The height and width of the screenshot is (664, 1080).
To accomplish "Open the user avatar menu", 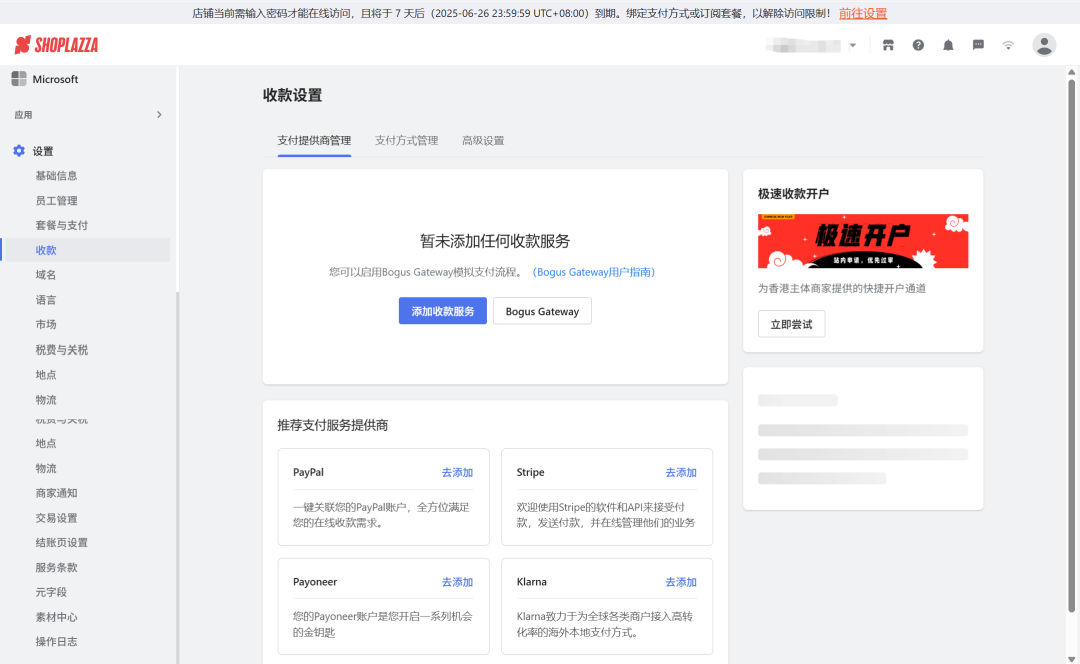I will pos(1044,45).
